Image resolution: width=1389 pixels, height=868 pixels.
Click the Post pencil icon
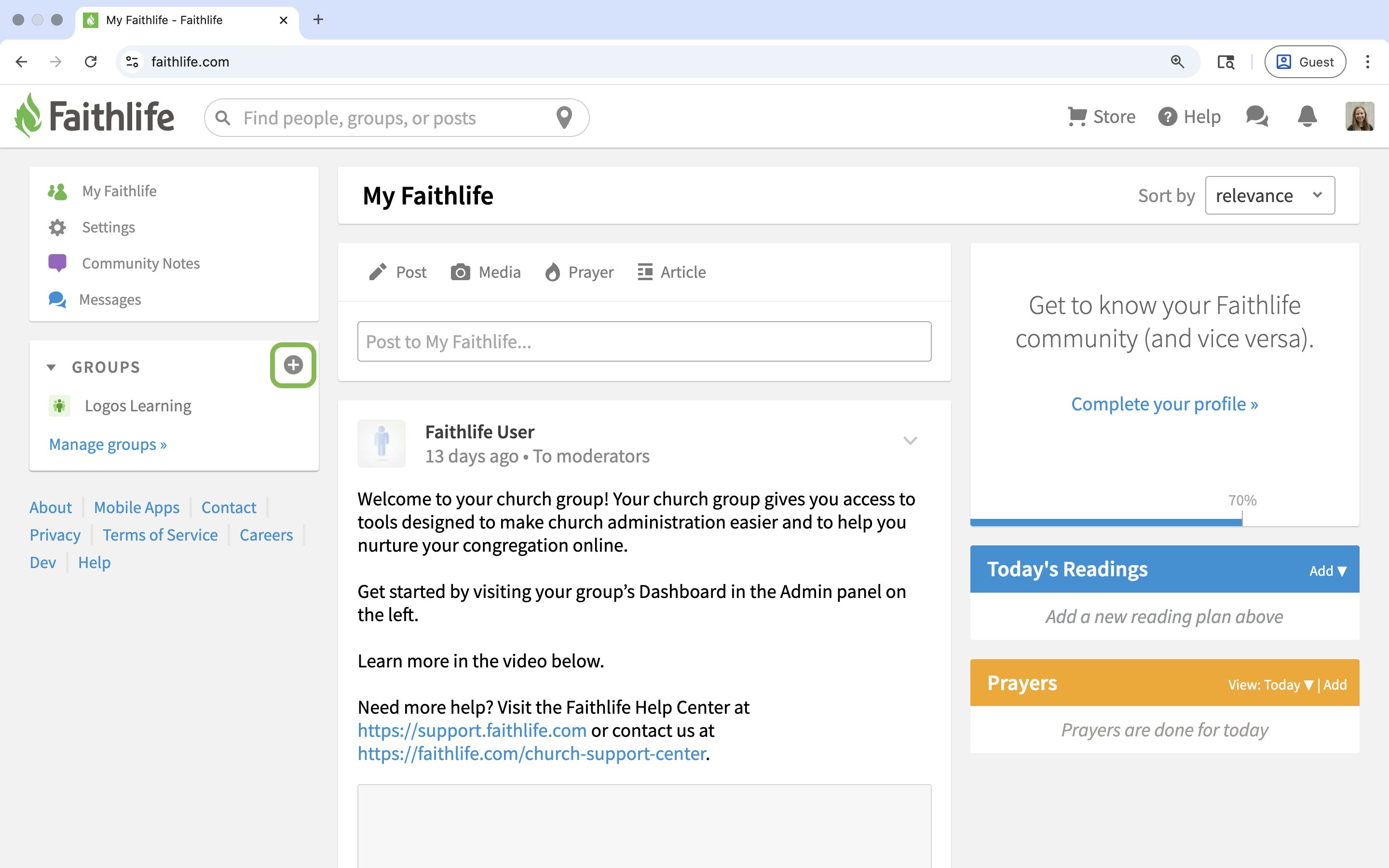point(378,272)
